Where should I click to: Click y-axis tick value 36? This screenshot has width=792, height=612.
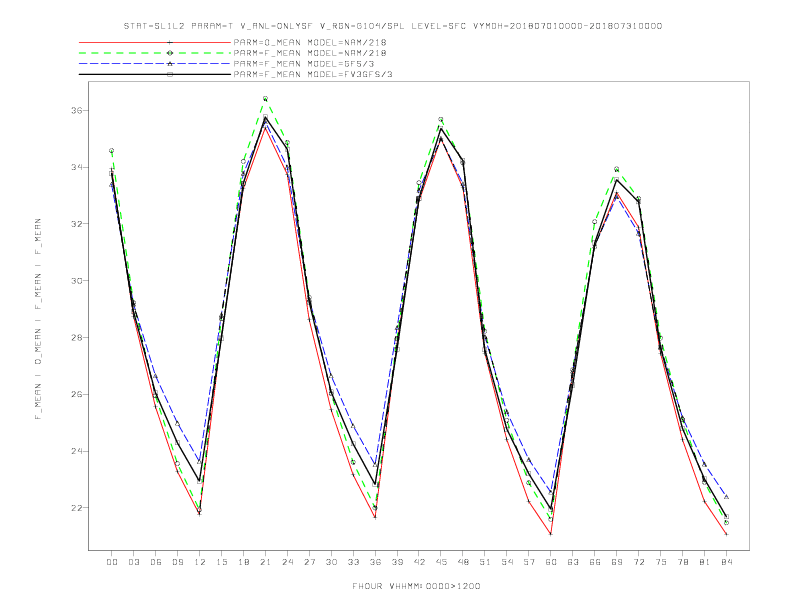[76, 110]
